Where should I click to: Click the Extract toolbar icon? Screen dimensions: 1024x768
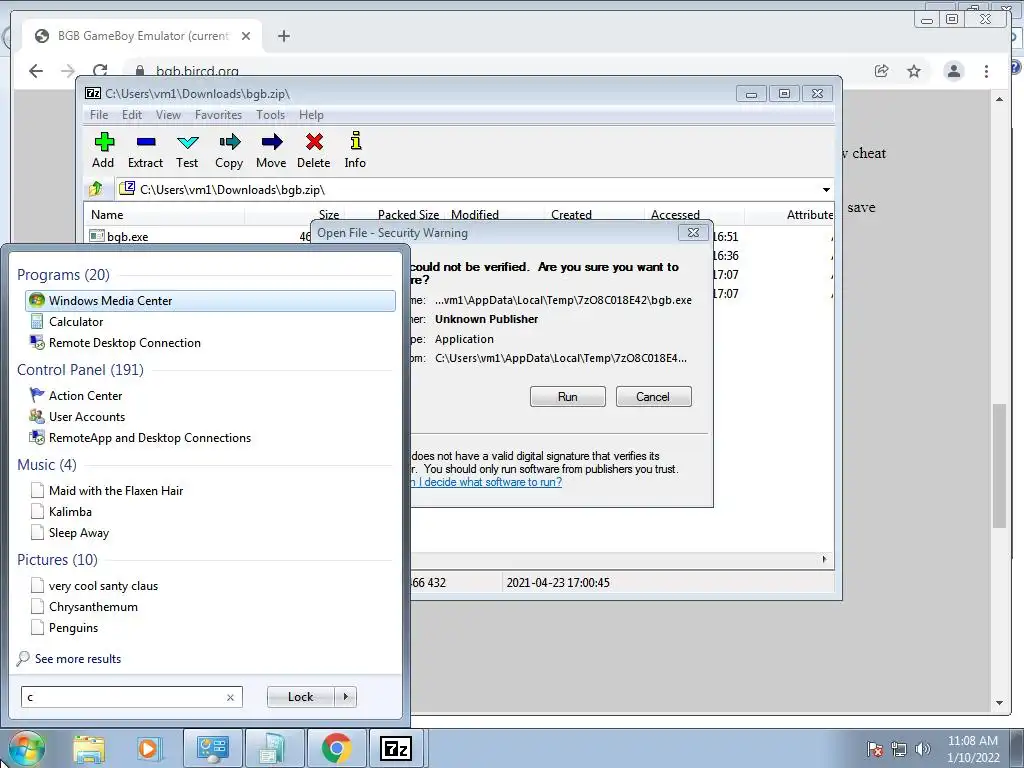[x=145, y=150]
